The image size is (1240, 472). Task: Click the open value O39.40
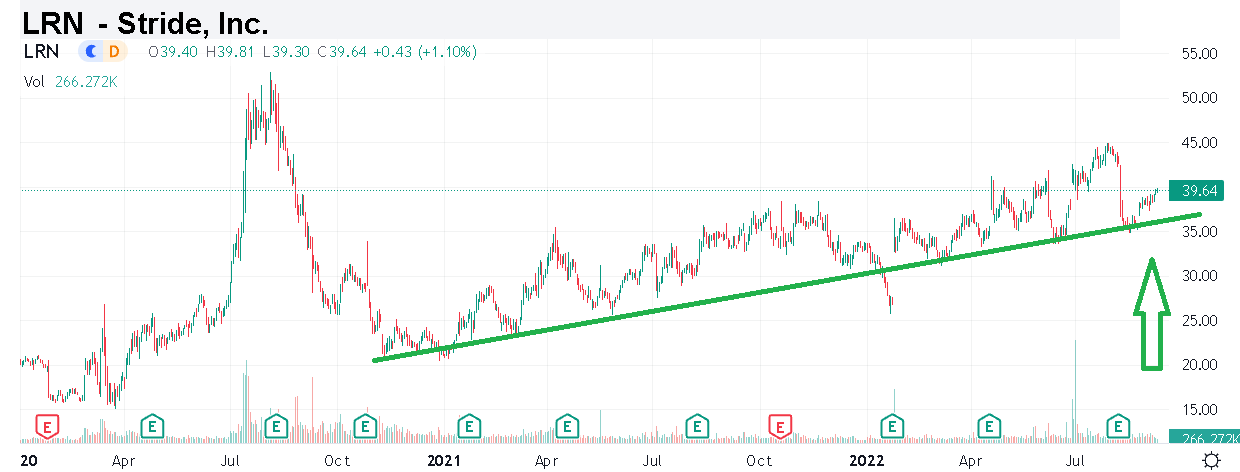coord(174,51)
